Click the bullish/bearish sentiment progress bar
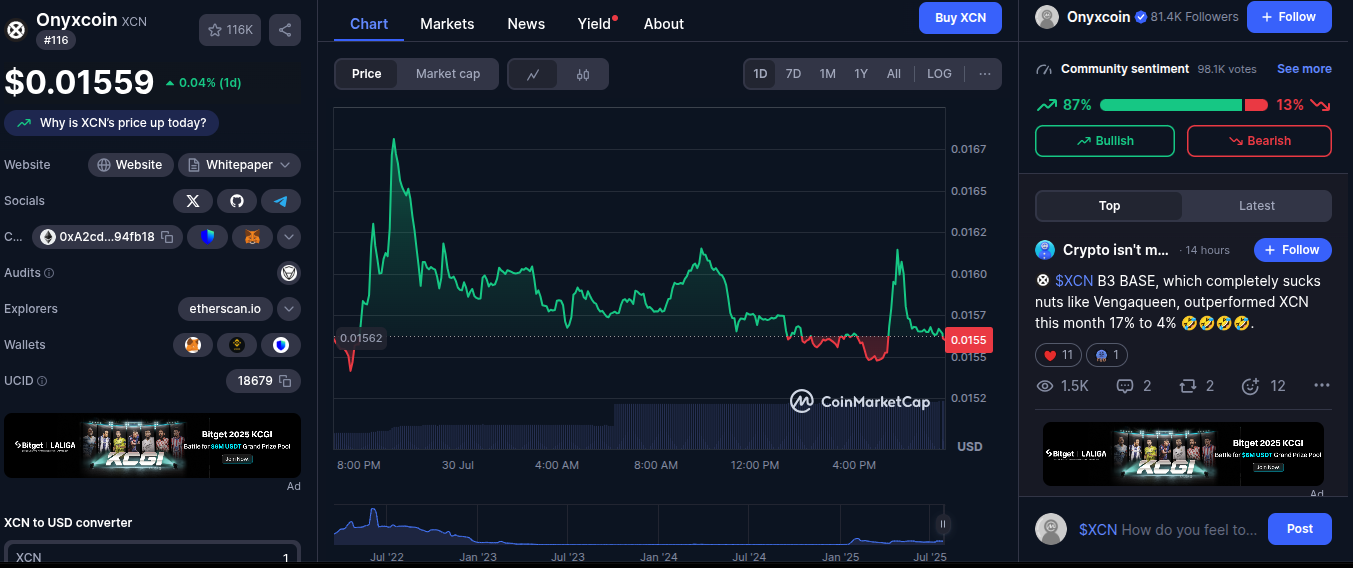The width and height of the screenshot is (1353, 568). (1184, 105)
